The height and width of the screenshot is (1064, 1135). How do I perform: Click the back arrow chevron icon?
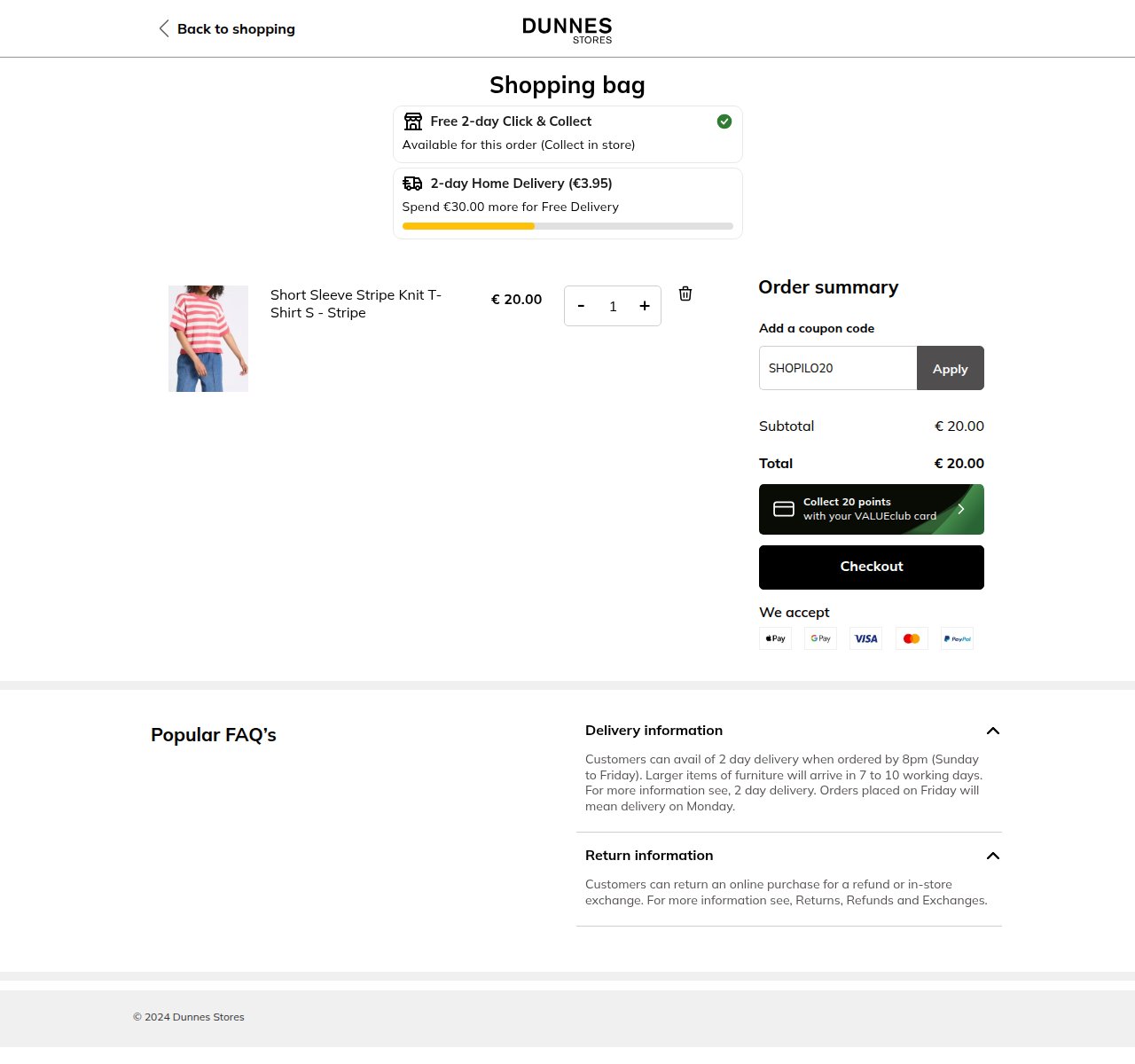[x=164, y=28]
